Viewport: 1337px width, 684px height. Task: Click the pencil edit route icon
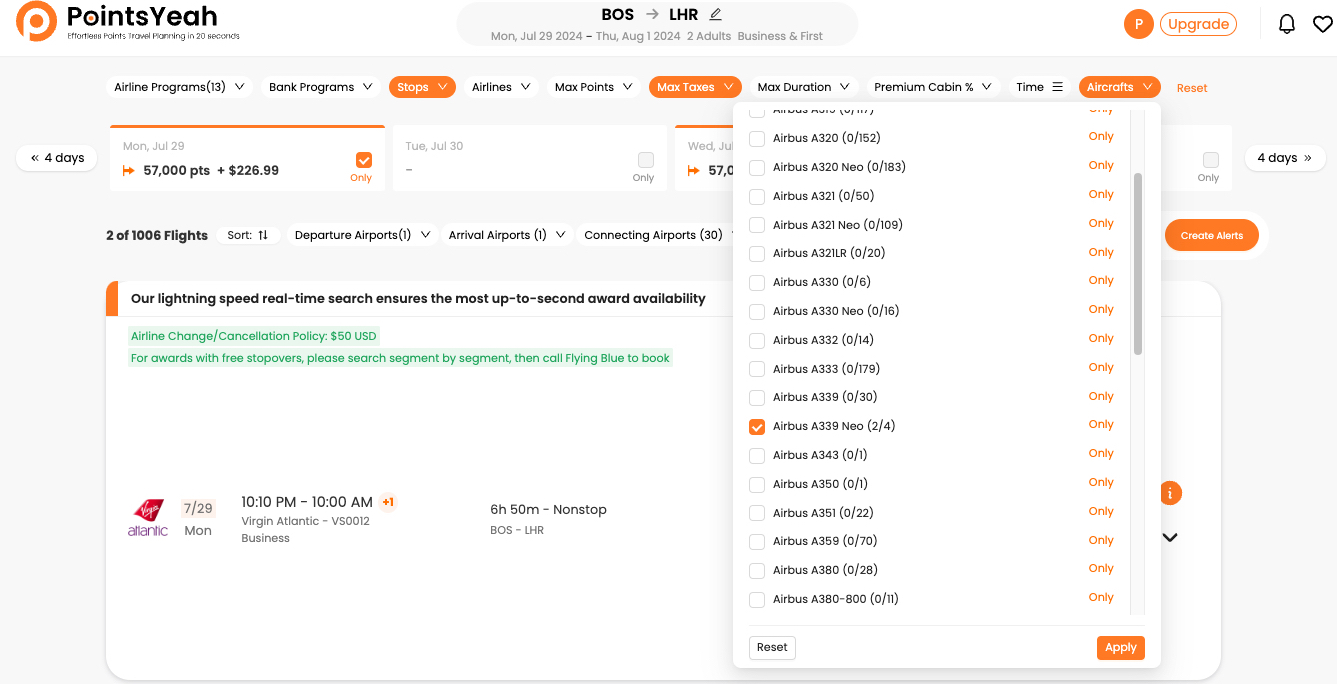pyautogui.click(x=715, y=15)
